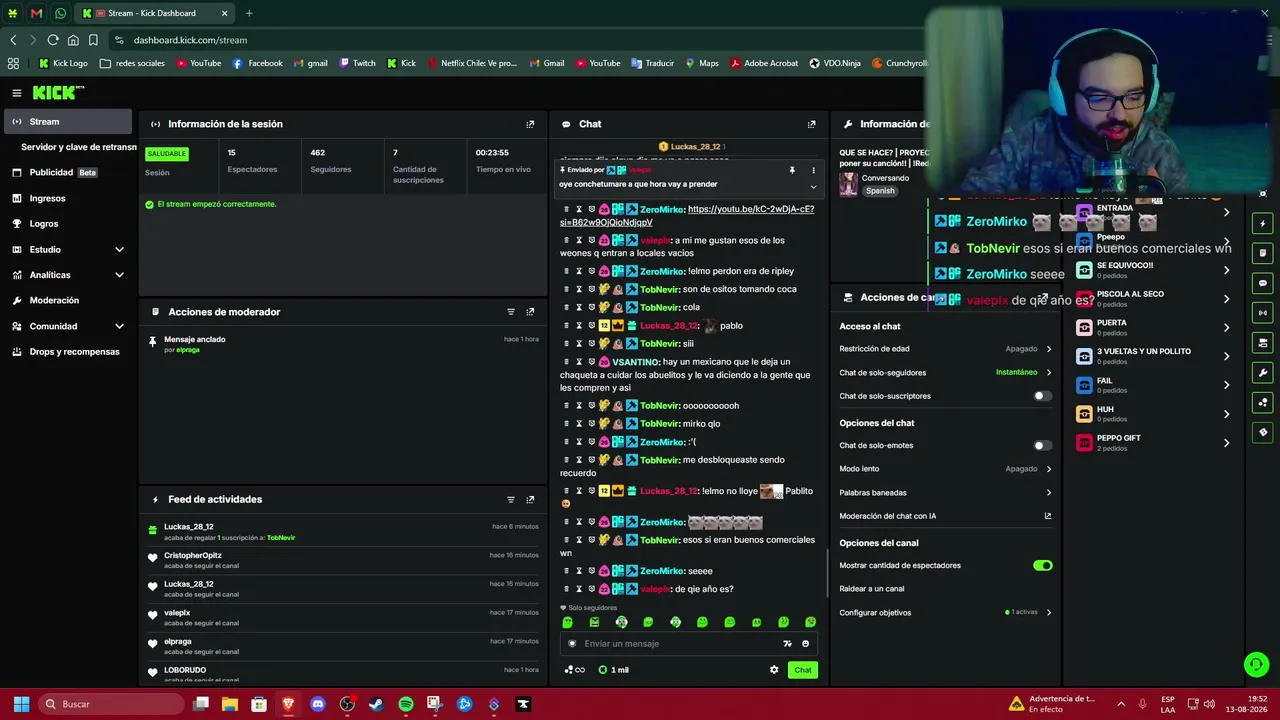Toggle Chat de solo-suscriptores switch
Screen dimensions: 1280x720
click(1042, 396)
